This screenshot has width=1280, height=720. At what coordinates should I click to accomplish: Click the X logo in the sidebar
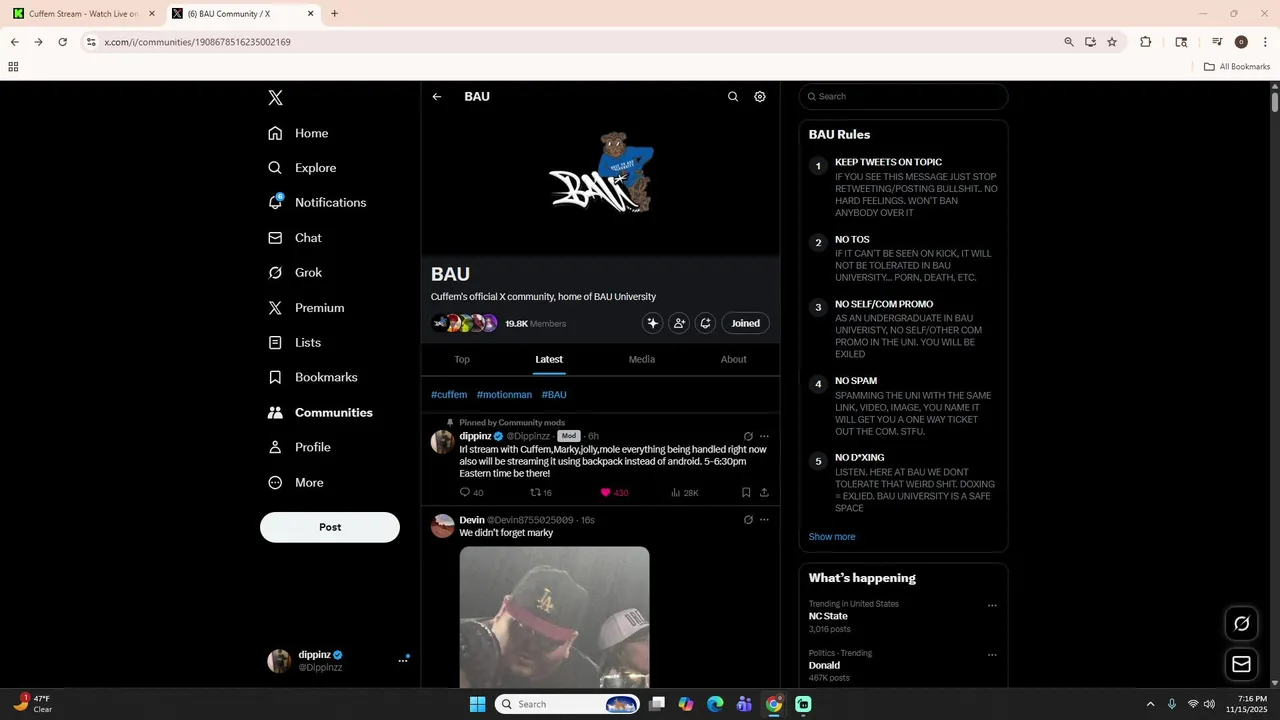[x=275, y=98]
